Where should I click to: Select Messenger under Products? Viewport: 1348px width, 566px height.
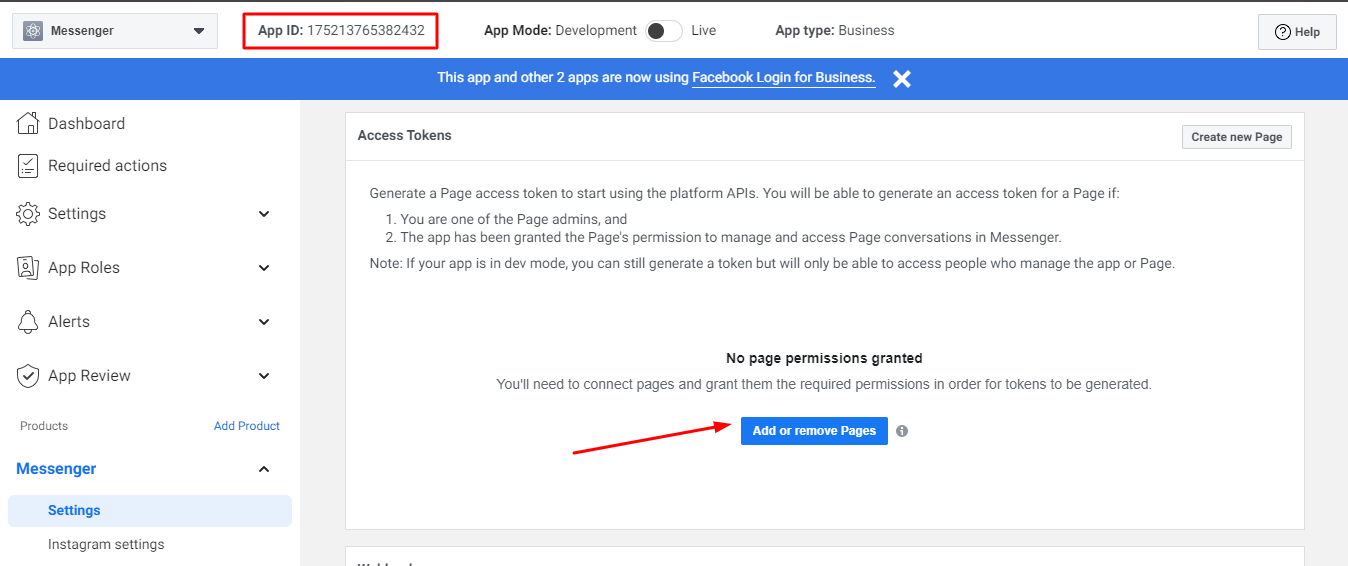pos(56,469)
